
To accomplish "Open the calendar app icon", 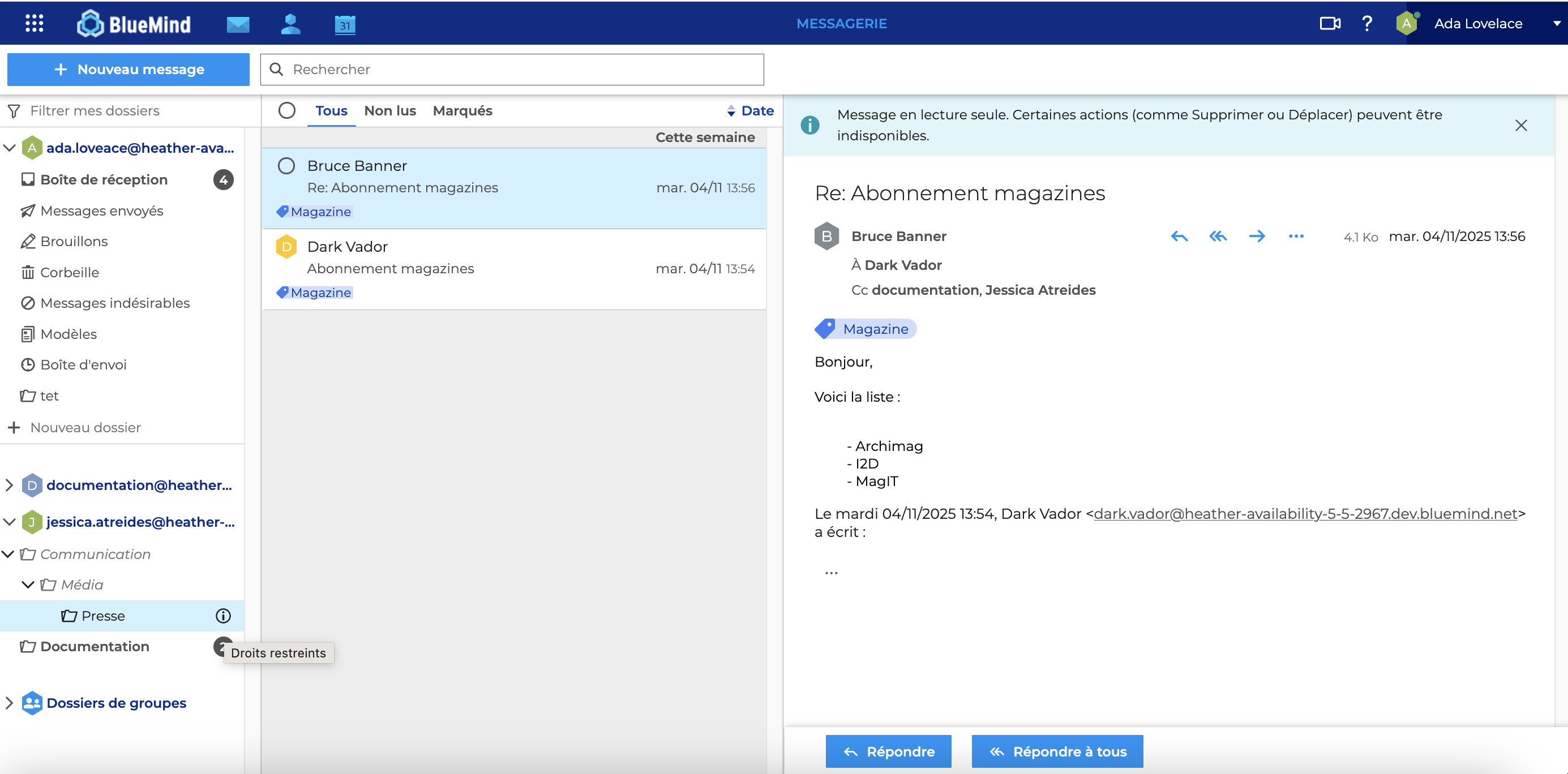I will pos(345,24).
